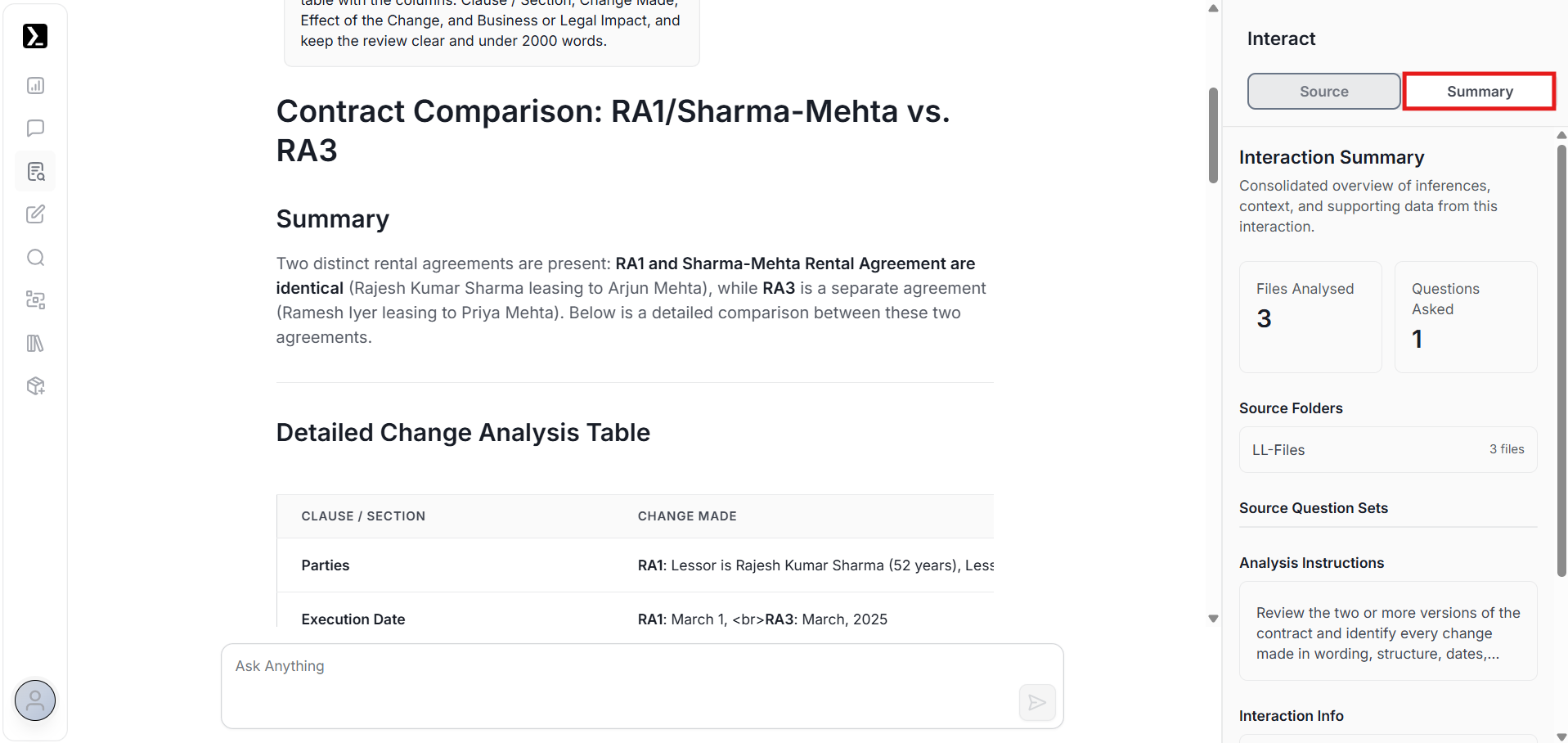Viewport: 1568px width, 743px height.
Task: Click the package box icon in the sidebar
Action: (x=35, y=386)
